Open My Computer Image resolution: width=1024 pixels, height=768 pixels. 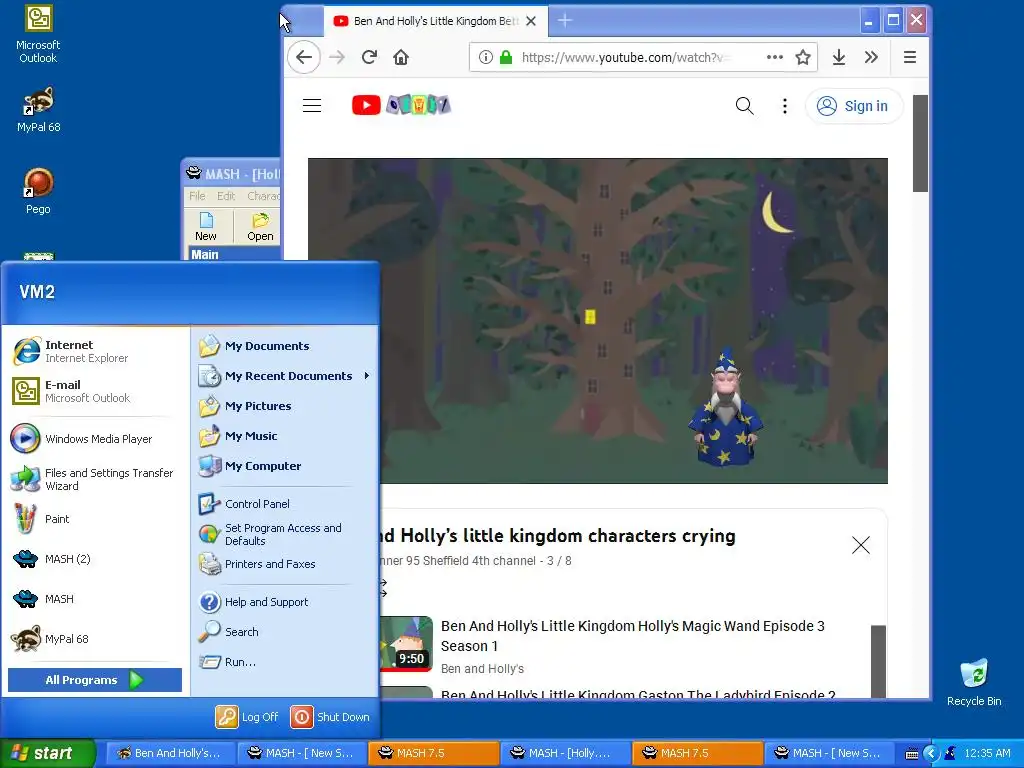[285, 466]
